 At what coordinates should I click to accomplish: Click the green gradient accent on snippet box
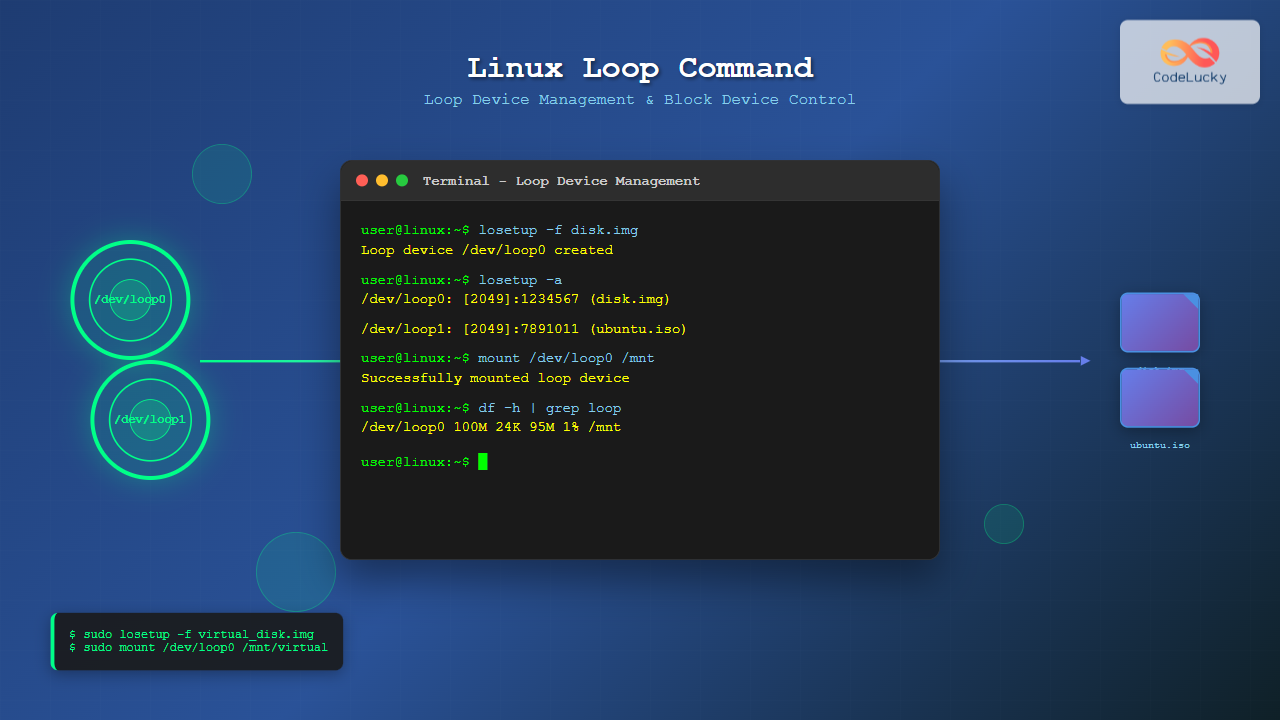pyautogui.click(x=54, y=640)
